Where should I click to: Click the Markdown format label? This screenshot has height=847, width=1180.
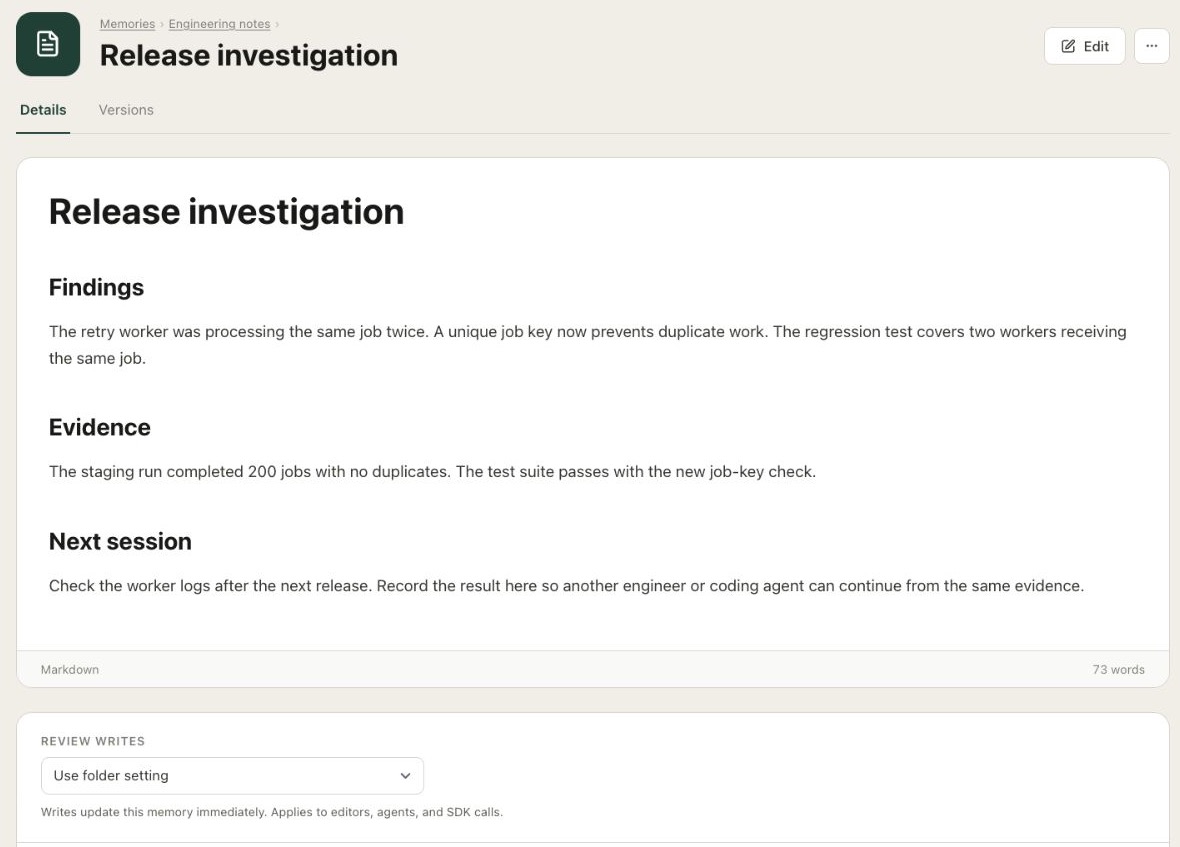[x=69, y=669]
